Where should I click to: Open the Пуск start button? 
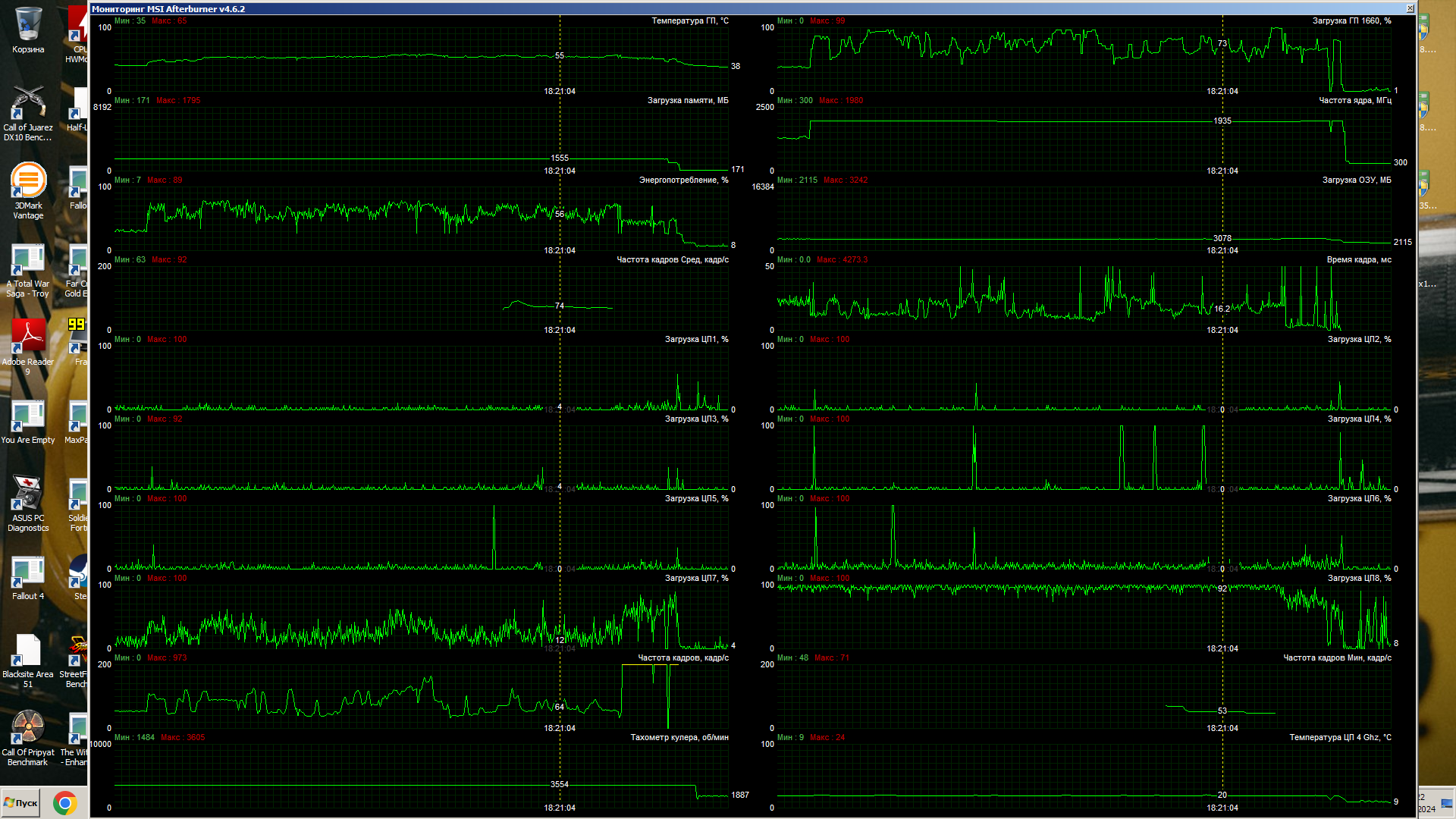(21, 803)
